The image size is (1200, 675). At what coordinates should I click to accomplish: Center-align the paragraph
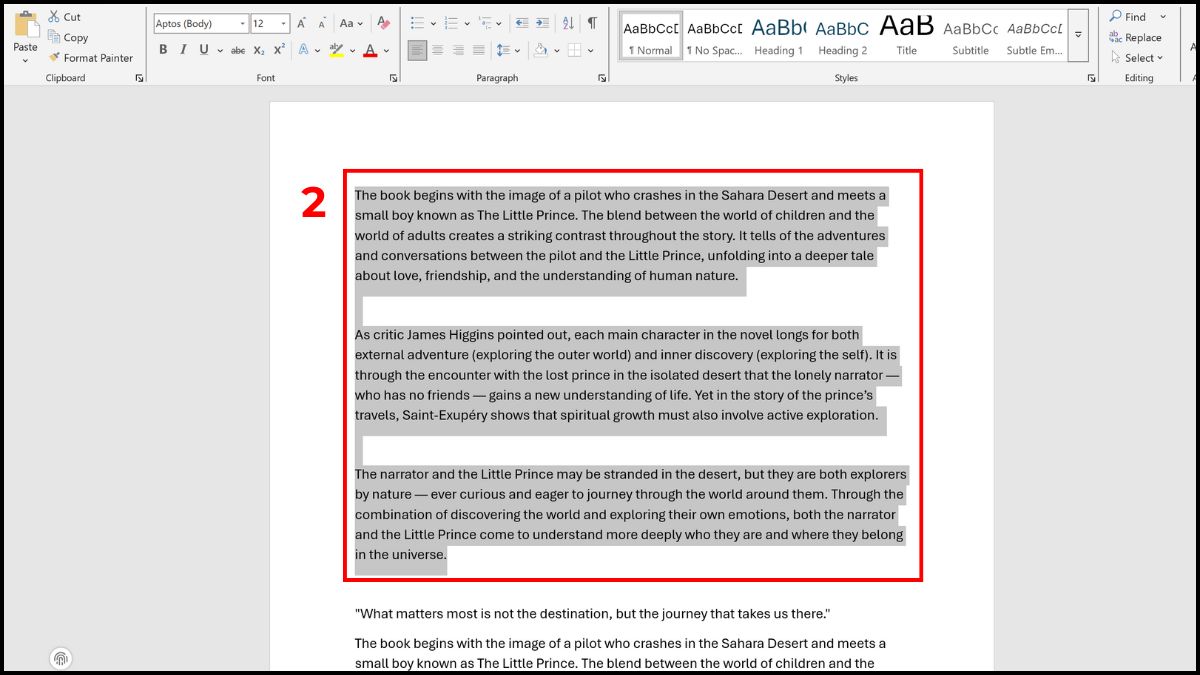[438, 49]
